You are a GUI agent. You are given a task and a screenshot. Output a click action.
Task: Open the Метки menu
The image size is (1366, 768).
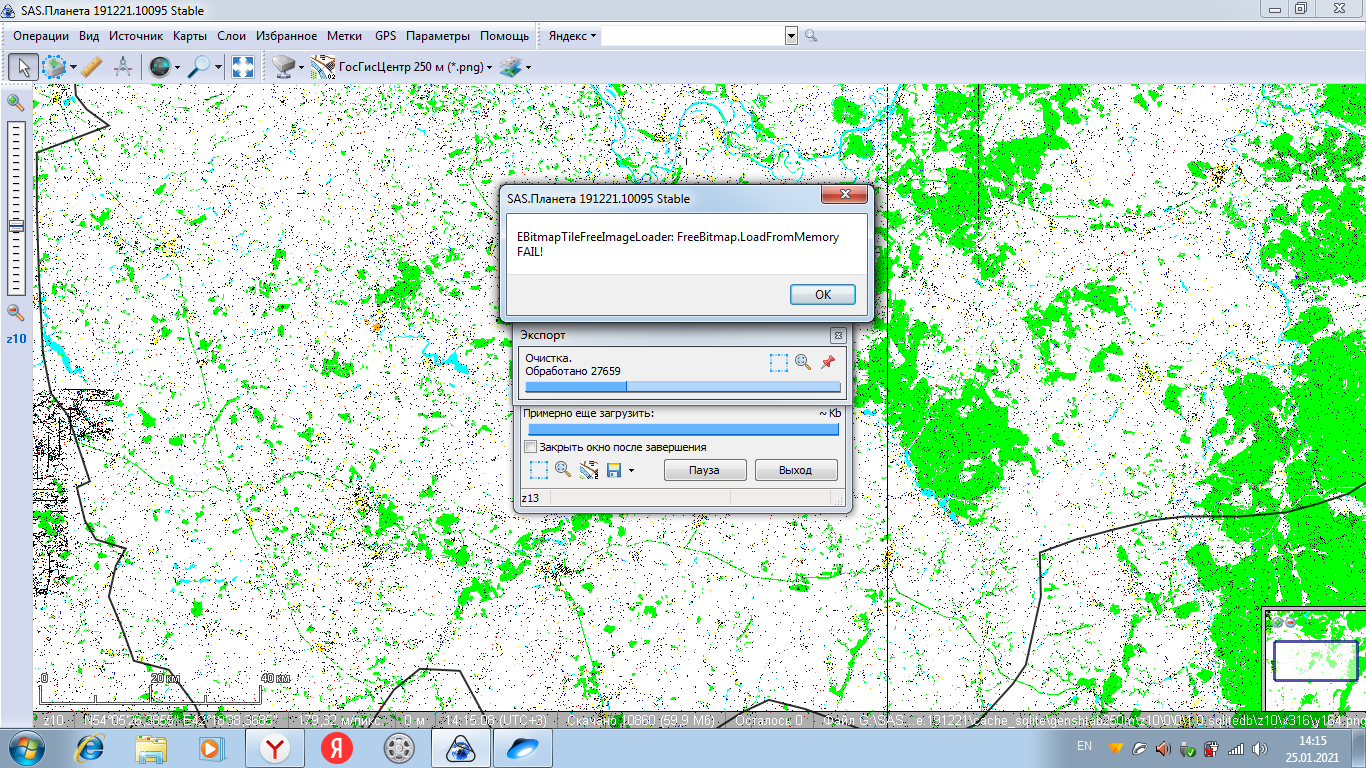click(344, 36)
